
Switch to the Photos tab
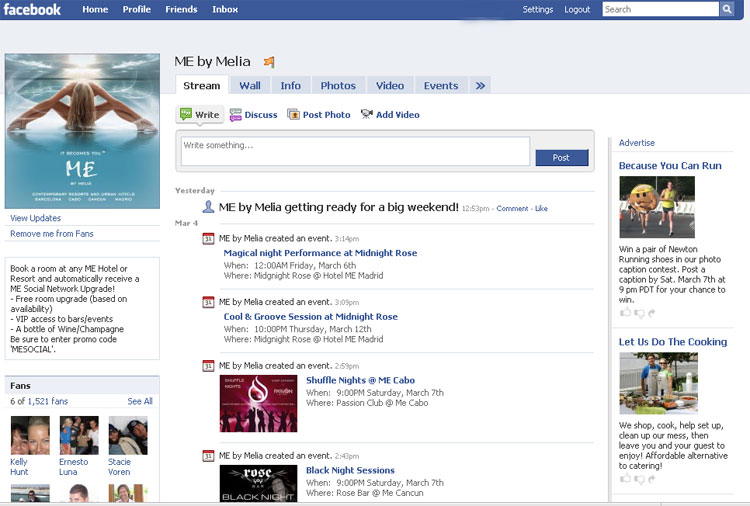[338, 86]
